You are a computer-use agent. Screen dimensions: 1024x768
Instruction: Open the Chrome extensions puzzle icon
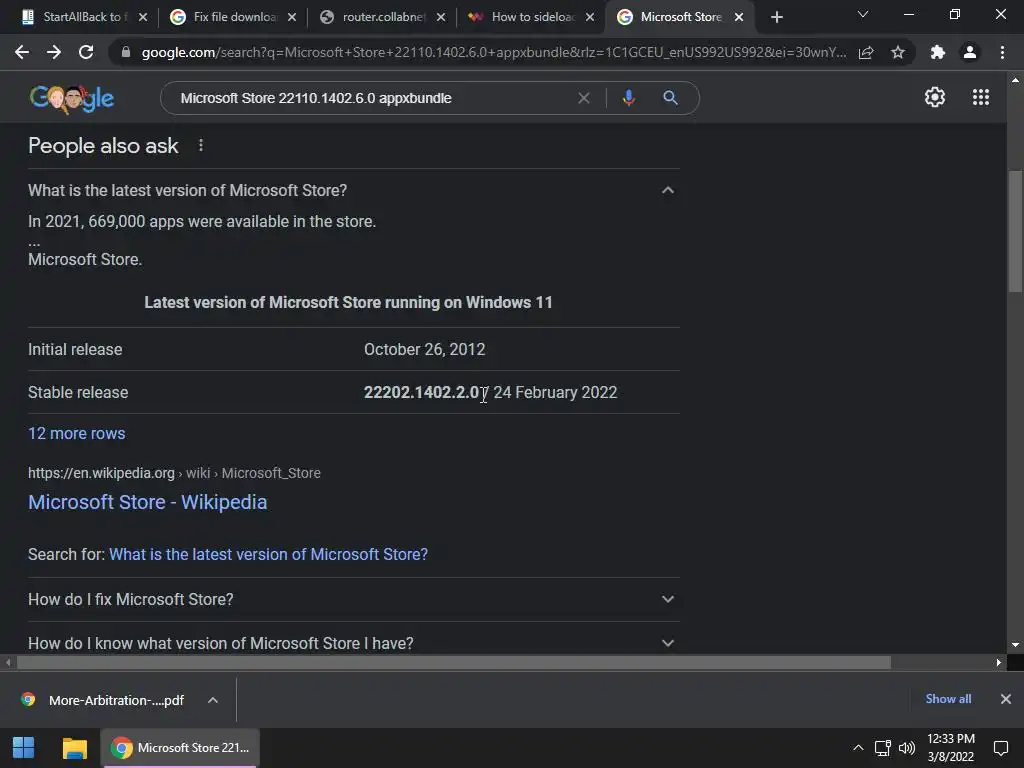coord(938,52)
